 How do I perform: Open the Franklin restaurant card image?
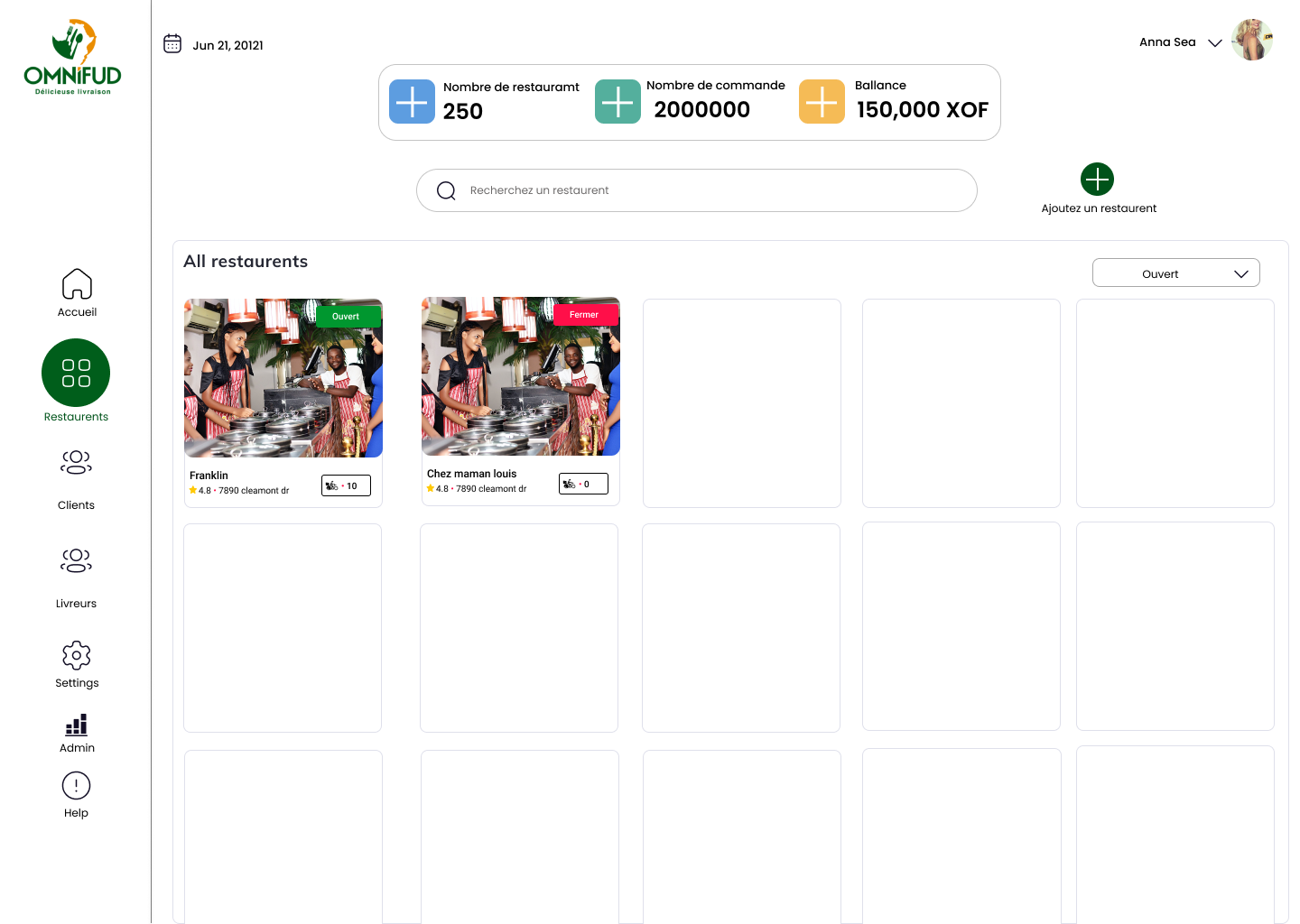click(x=283, y=378)
